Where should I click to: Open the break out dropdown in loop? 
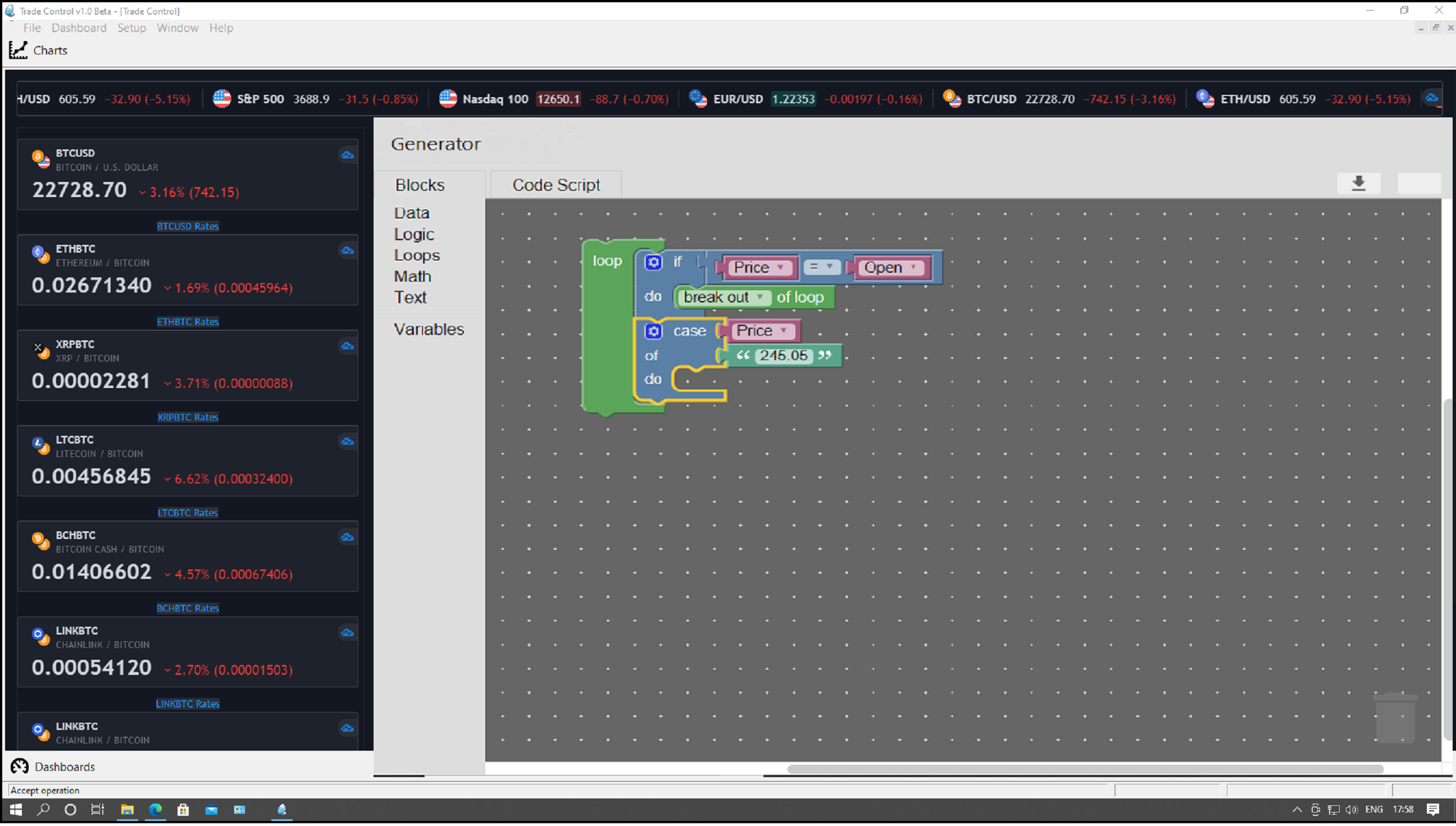pyautogui.click(x=724, y=297)
